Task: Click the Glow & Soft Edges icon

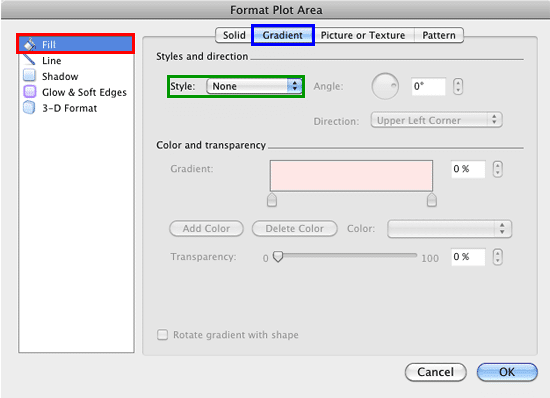Action: click(x=29, y=92)
